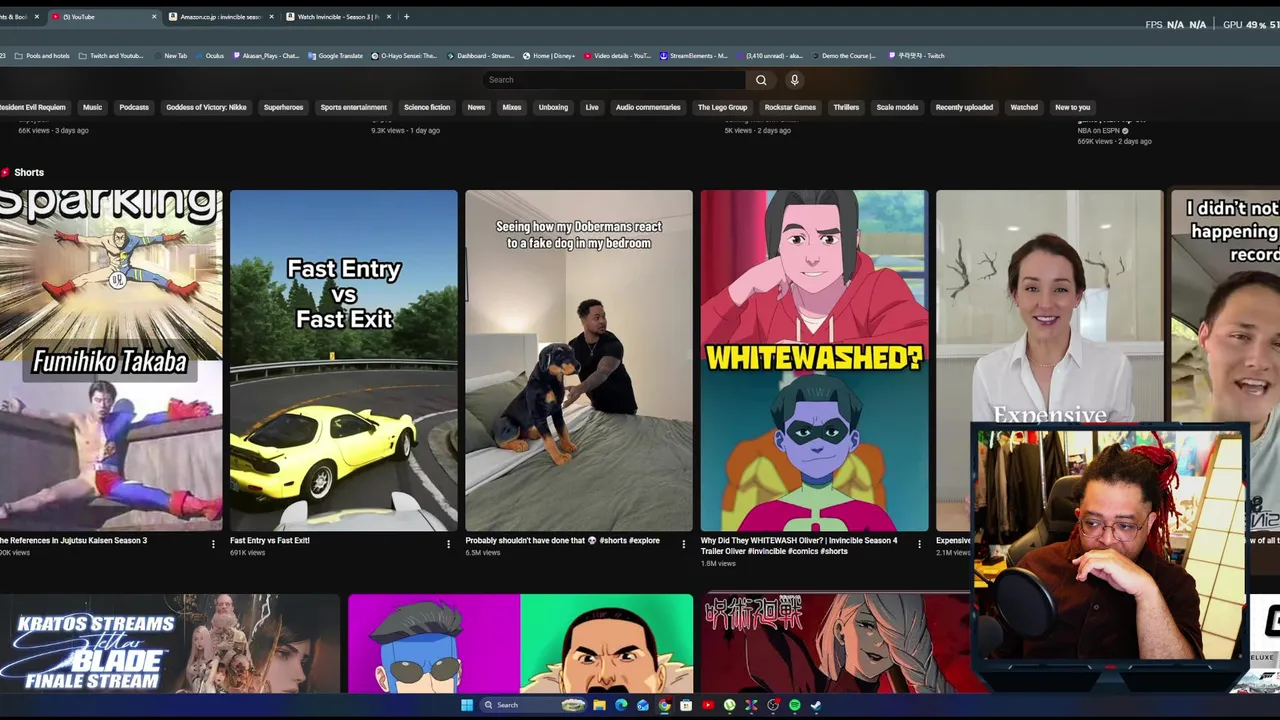
Task: Close the Amazon.co.jp tab
Action: point(271,16)
